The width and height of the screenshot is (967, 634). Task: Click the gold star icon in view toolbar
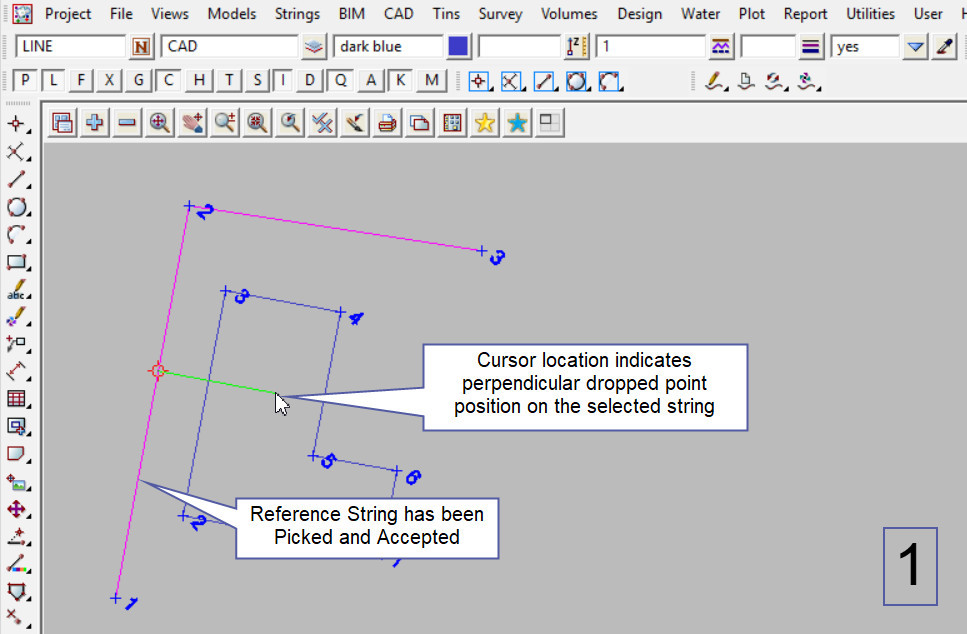pyautogui.click(x=485, y=123)
